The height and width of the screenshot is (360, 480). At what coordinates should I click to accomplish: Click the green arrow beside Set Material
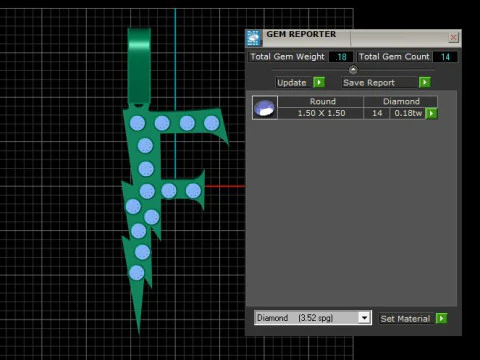point(441,318)
